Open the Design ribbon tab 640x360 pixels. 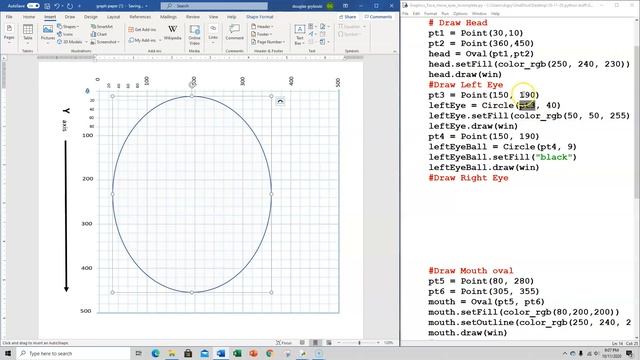pyautogui.click(x=91, y=17)
